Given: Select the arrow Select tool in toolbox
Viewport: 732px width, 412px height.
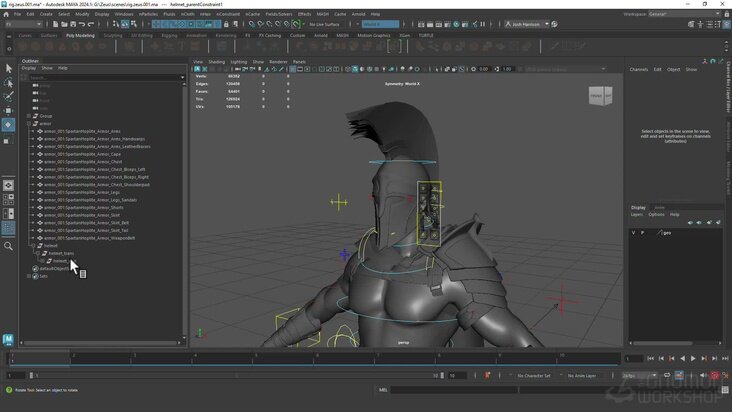Looking at the screenshot, I should point(8,69).
